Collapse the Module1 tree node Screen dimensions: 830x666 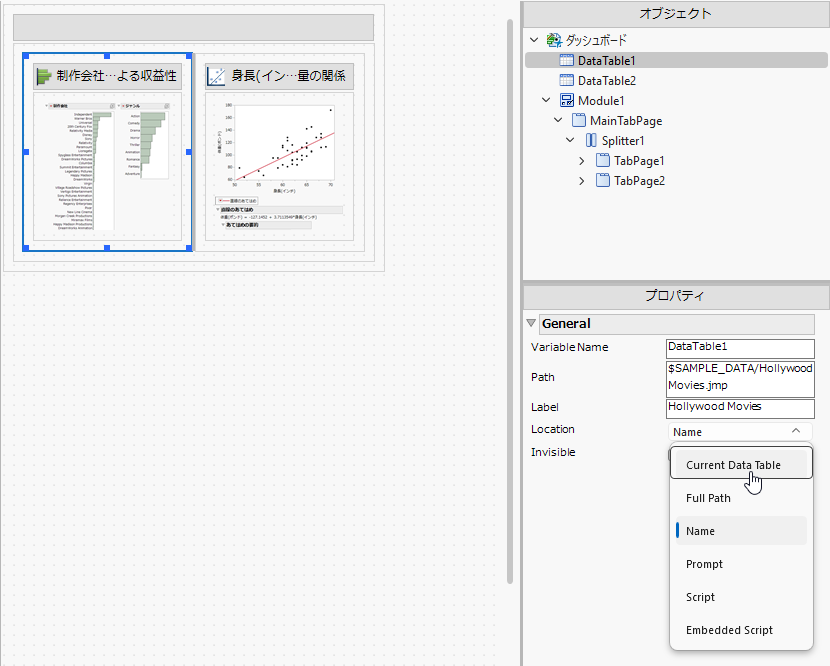coord(546,100)
